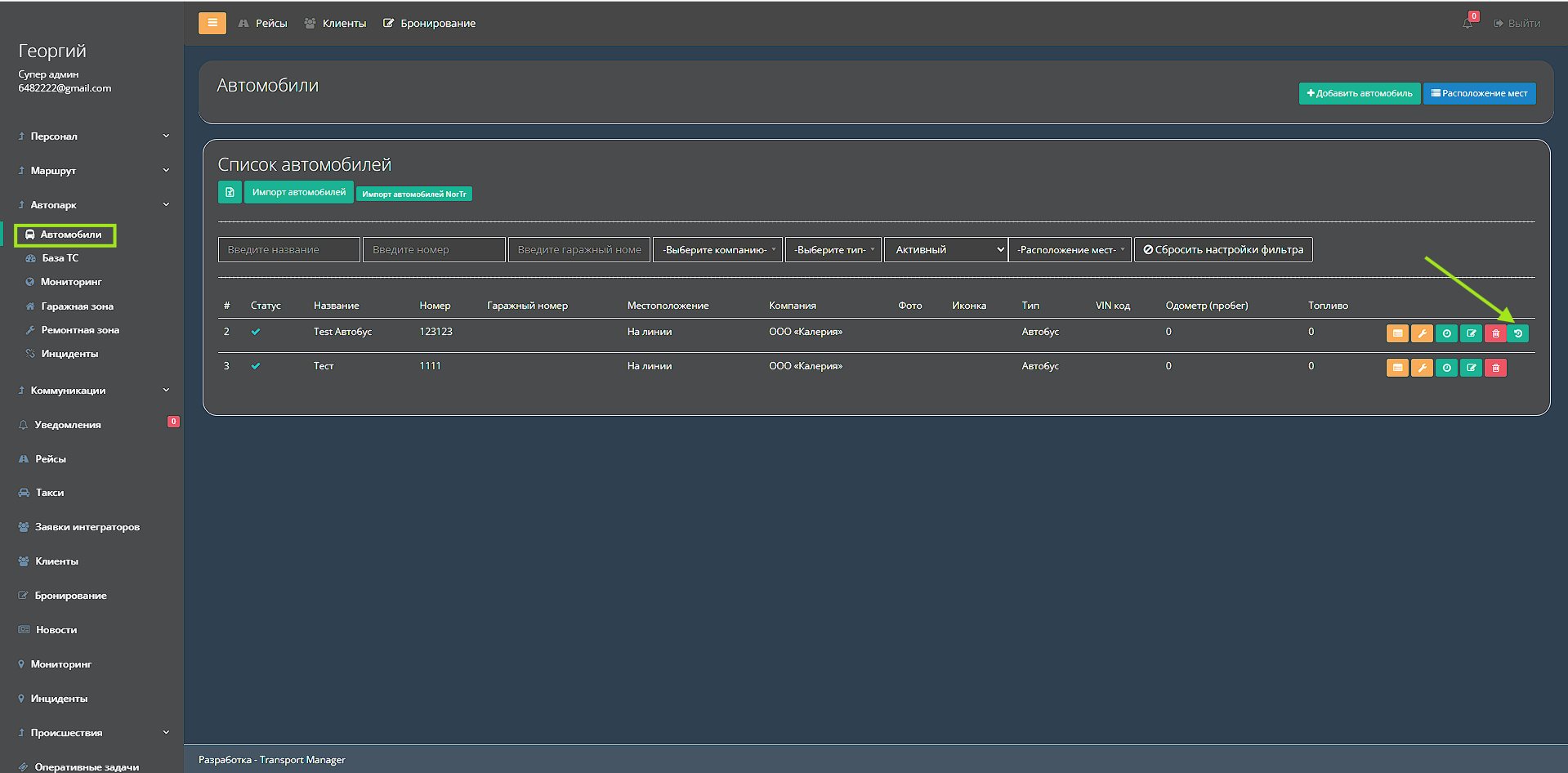The width and height of the screenshot is (1568, 773).
Task: Click the history restore icon for Test Автобус
Action: pyautogui.click(x=1518, y=333)
